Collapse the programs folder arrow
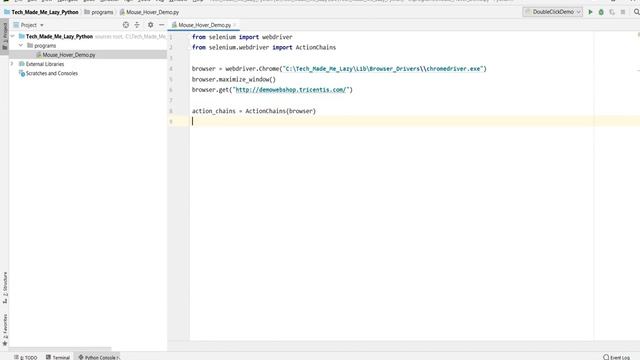This screenshot has height=360, width=640. pyautogui.click(x=21, y=45)
